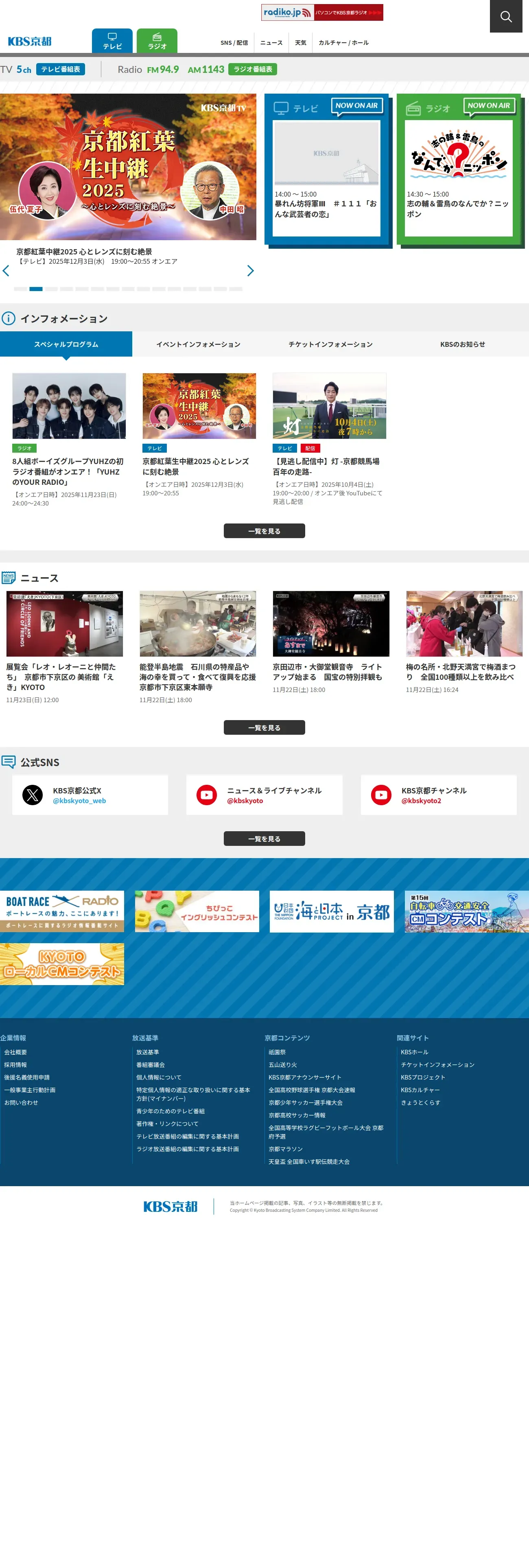Open the search magnifier icon
This screenshot has height=1568, width=529.
pyautogui.click(x=506, y=16)
